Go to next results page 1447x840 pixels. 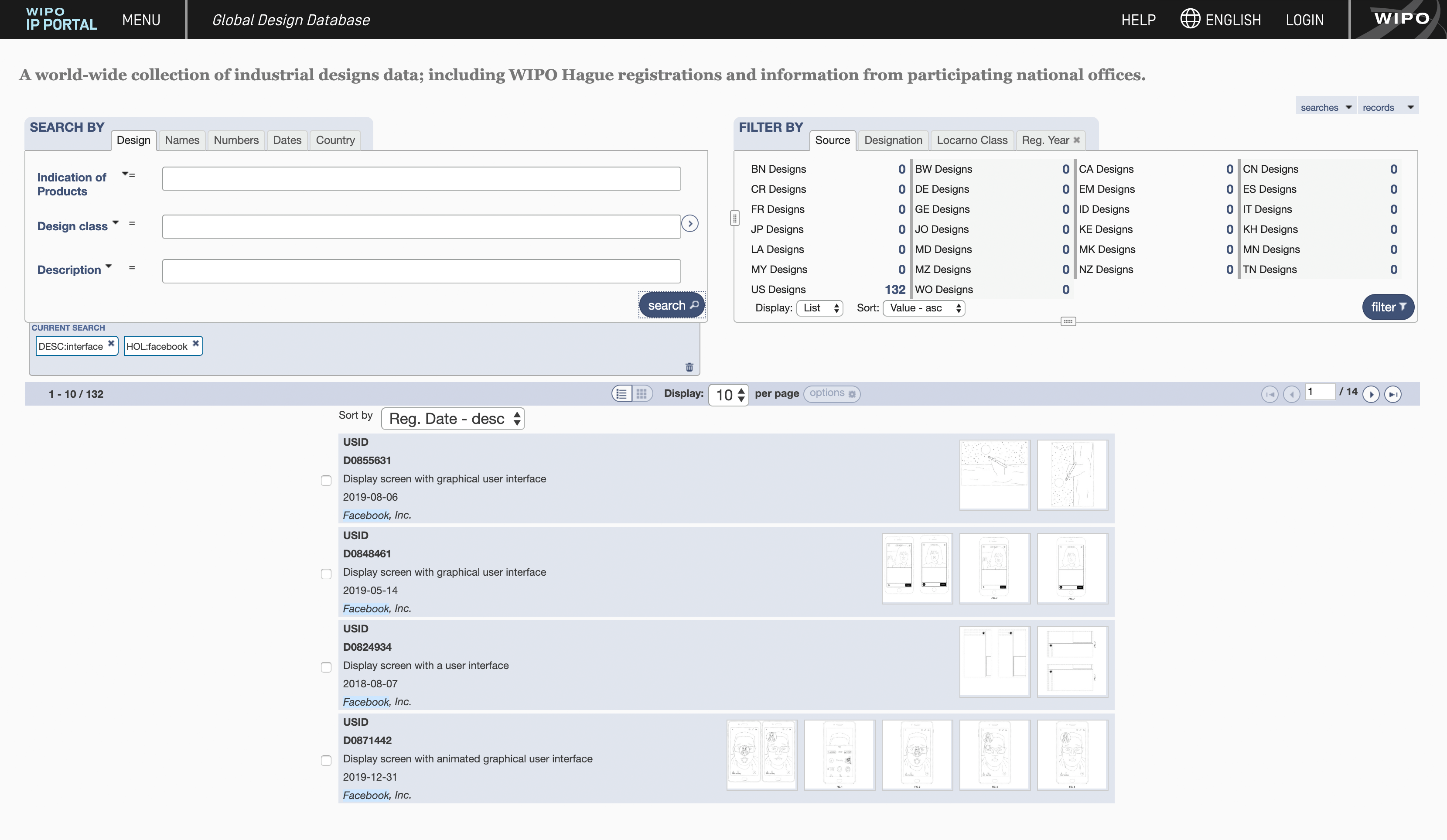pyautogui.click(x=1371, y=394)
